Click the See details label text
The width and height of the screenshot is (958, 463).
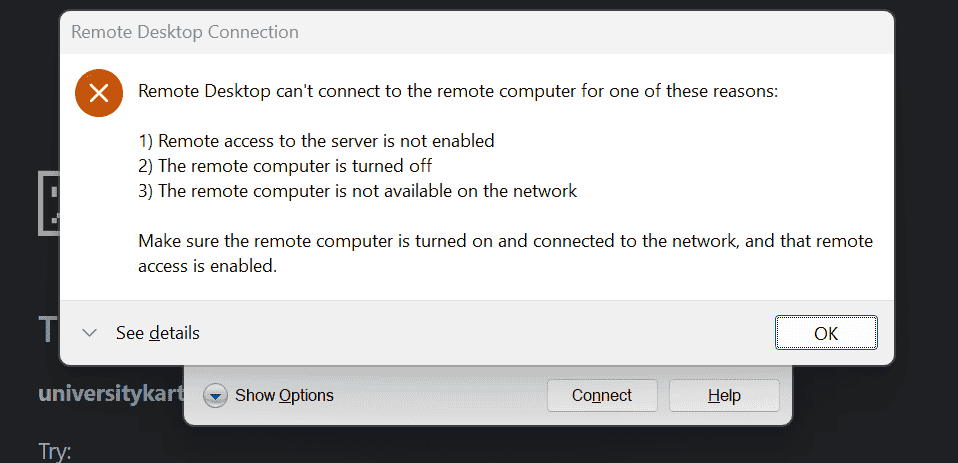[x=158, y=333]
